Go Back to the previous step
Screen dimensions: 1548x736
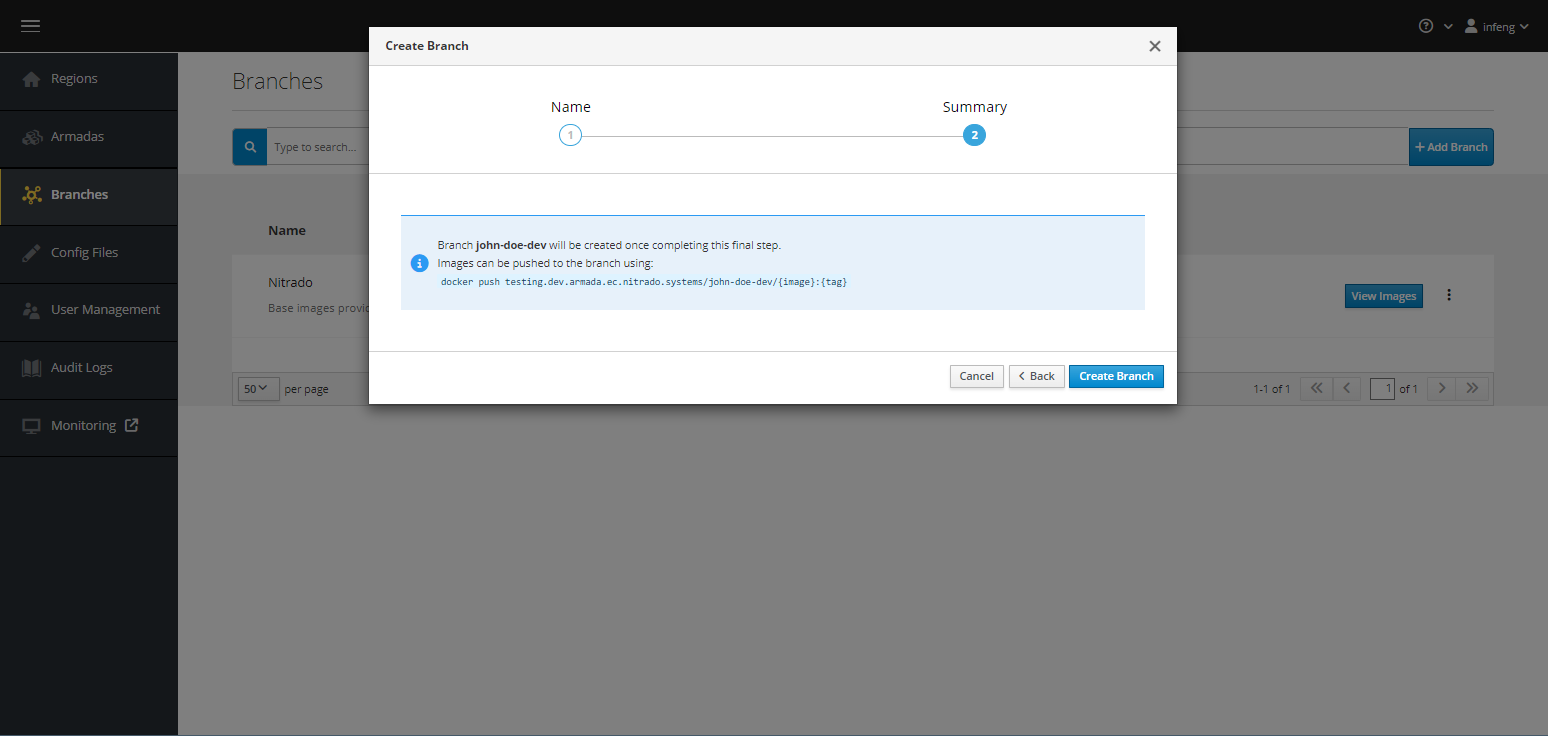point(1036,376)
